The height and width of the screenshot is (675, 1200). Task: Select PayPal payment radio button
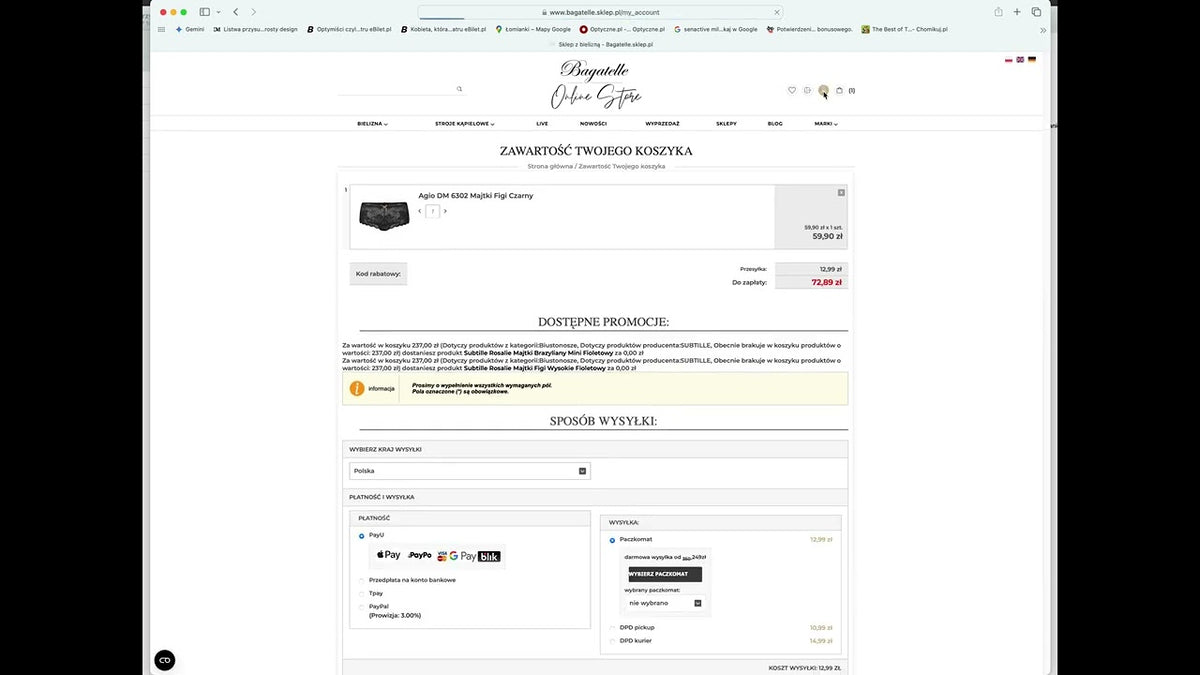tap(362, 606)
